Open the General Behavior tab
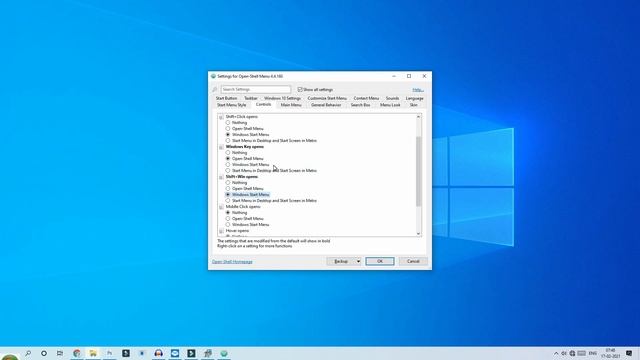Viewport: 640px width, 360px height. pyautogui.click(x=326, y=105)
